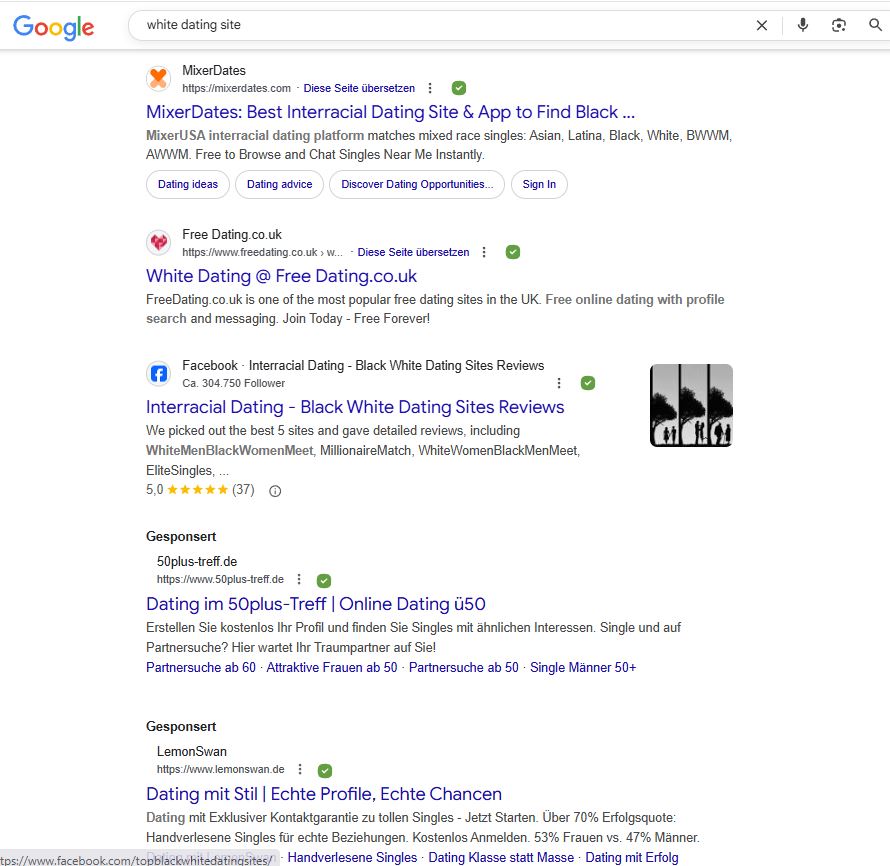Viewport: 890px width, 866px height.
Task: Open Dating im 50plus-Treff ad link
Action: tap(315, 604)
